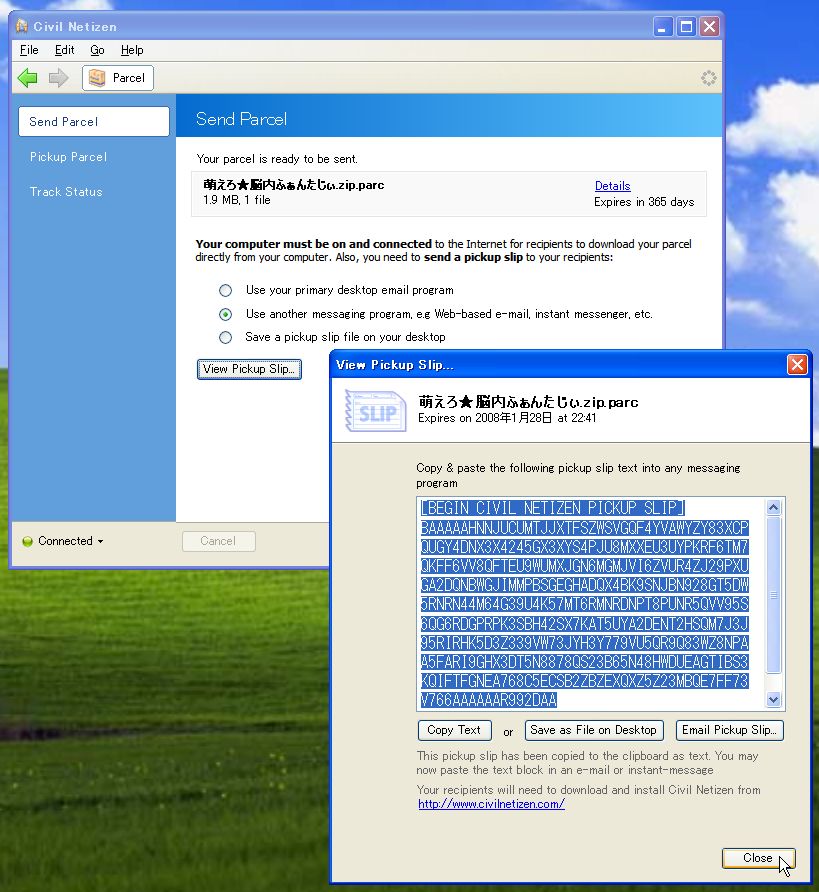Click the activity spinner icon in toolbar
This screenshot has height=892, width=819.
(x=708, y=78)
